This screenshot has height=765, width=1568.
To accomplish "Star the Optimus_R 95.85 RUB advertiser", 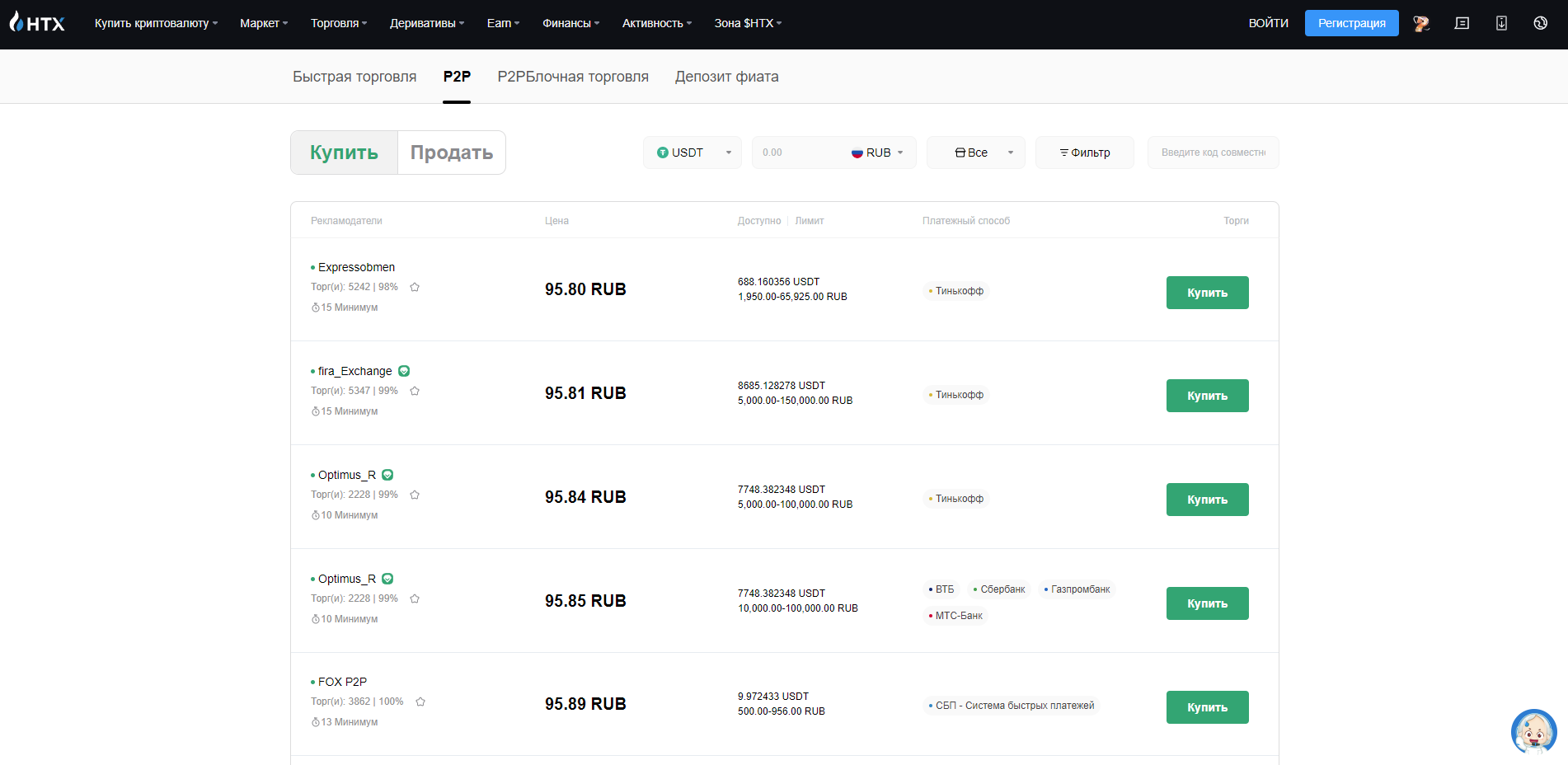I will click(x=415, y=598).
